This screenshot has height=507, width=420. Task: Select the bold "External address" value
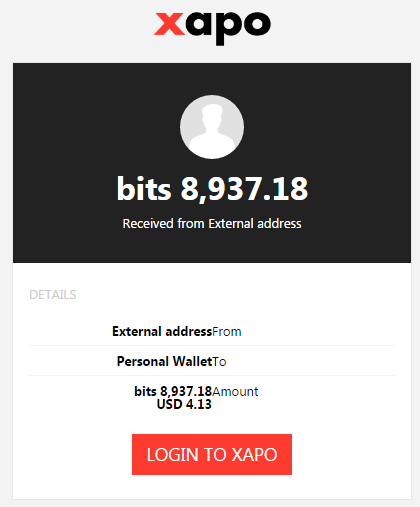coord(162,331)
